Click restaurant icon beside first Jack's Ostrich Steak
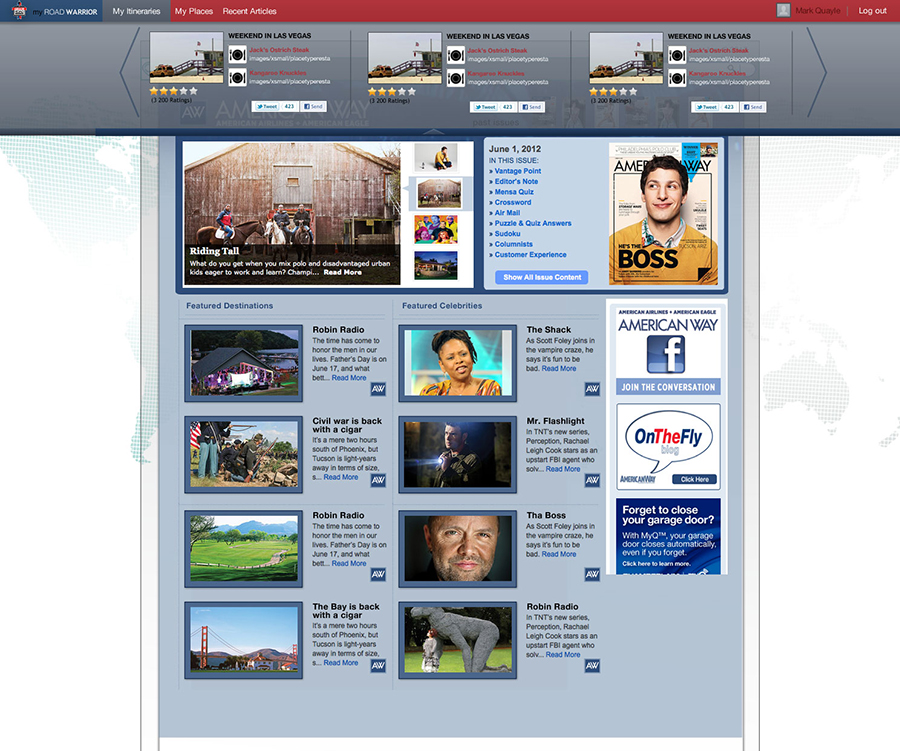This screenshot has height=751, width=900. [x=238, y=54]
